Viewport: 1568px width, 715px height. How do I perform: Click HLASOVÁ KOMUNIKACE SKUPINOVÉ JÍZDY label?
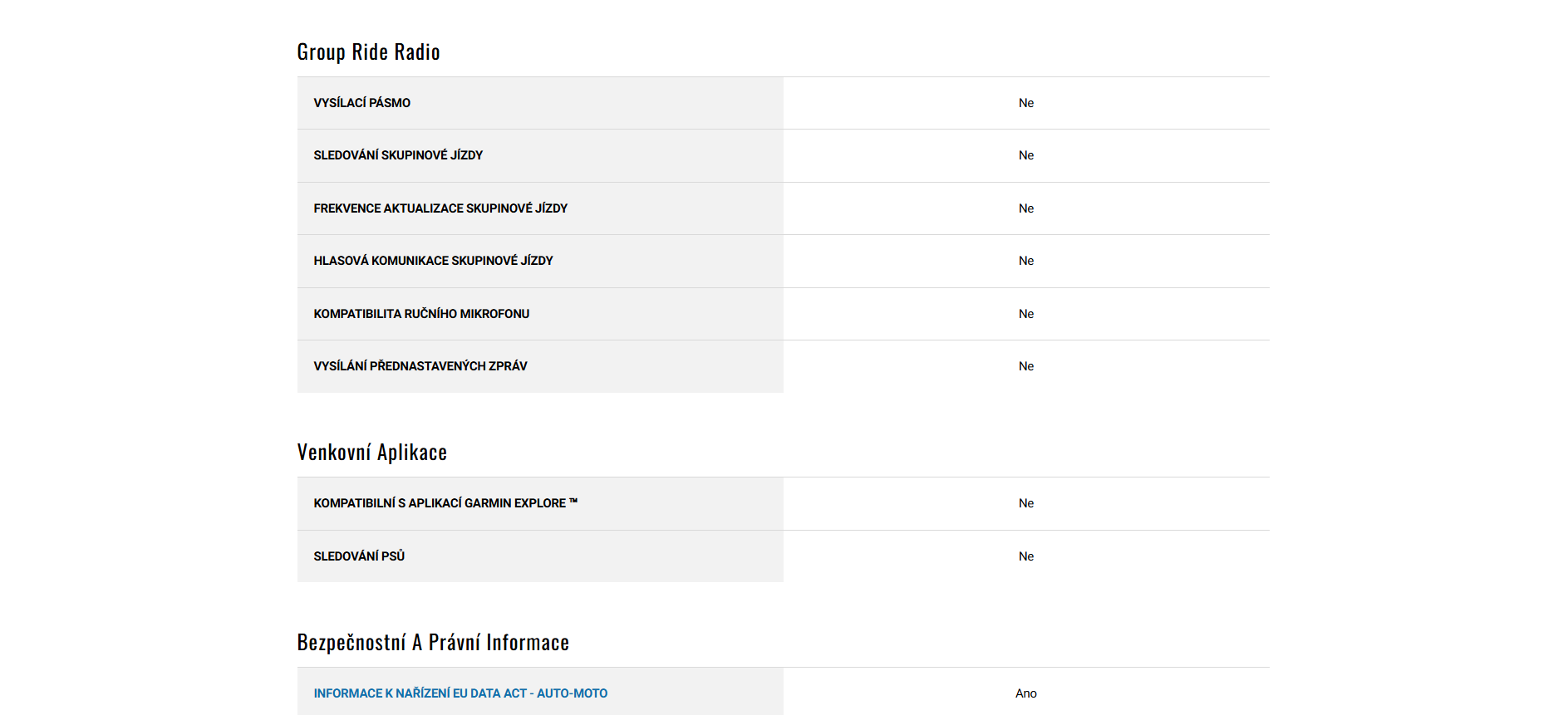click(x=433, y=261)
